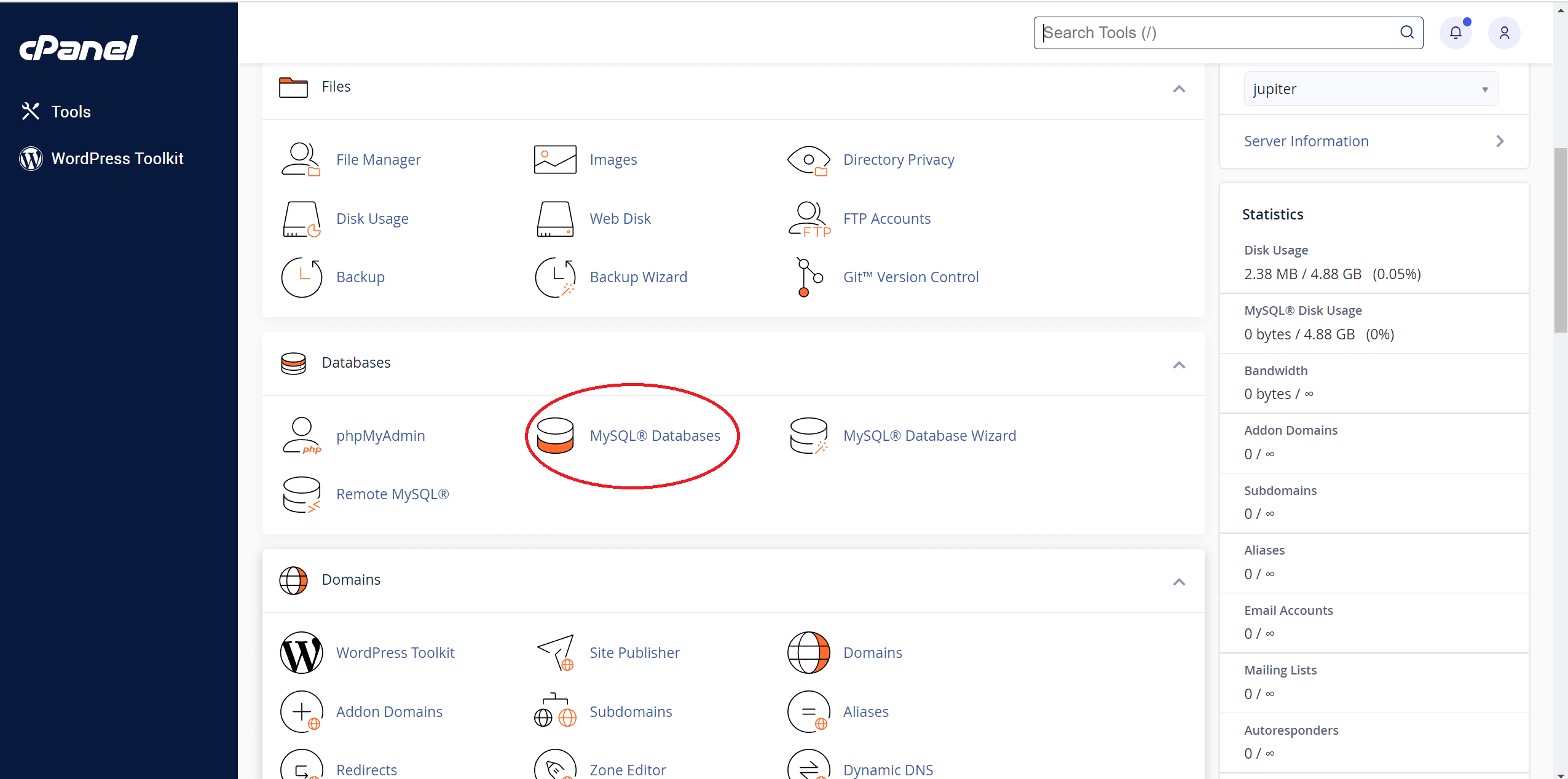Open the File Manager icon

301,160
